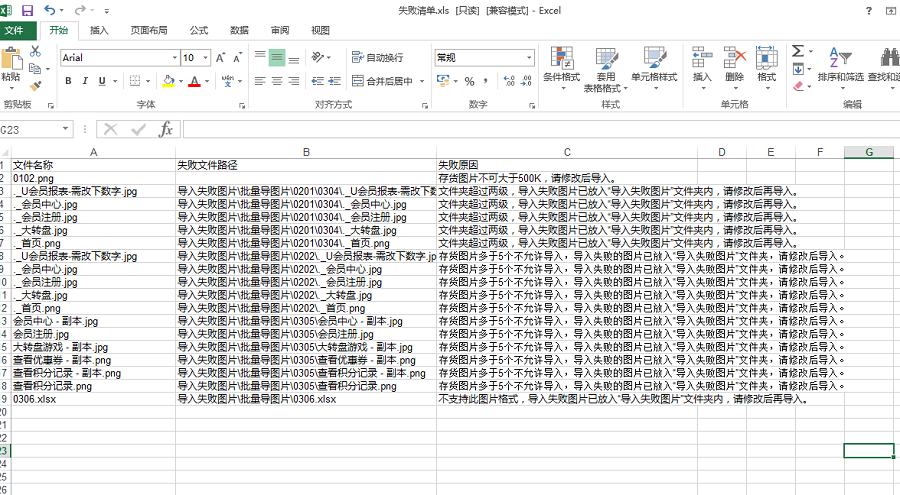Click the 查找和选择 binoculars icon
This screenshot has width=900, height=495.
pyautogui.click(x=889, y=57)
